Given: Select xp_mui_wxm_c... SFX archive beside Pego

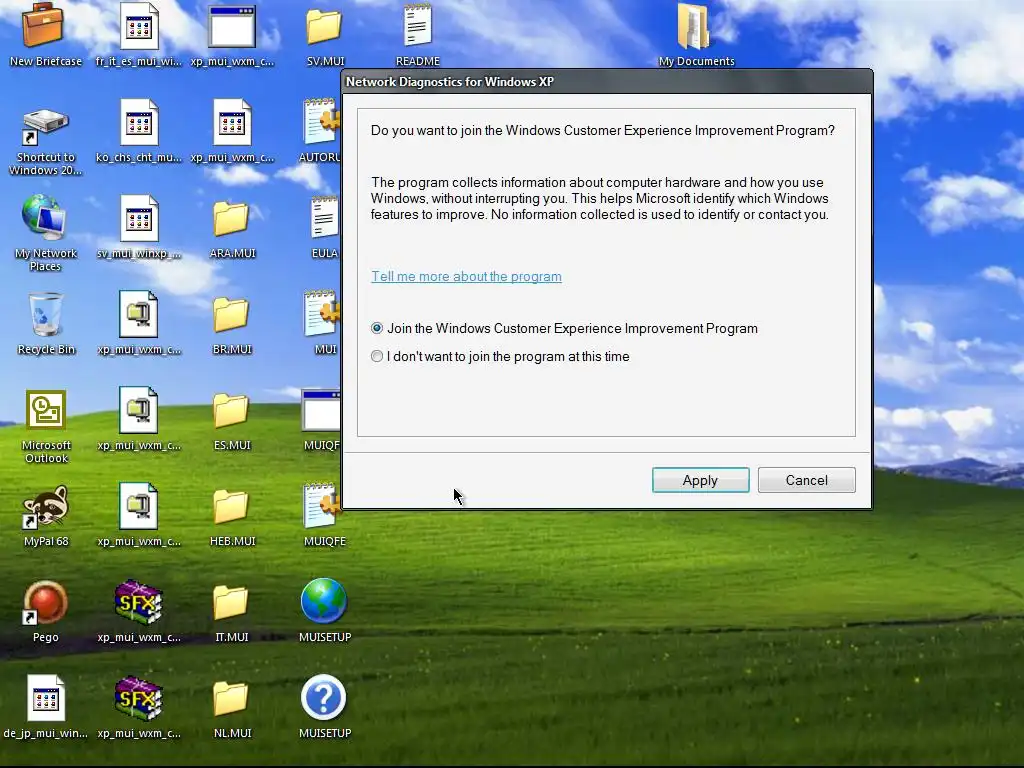Looking at the screenshot, I should (138, 602).
